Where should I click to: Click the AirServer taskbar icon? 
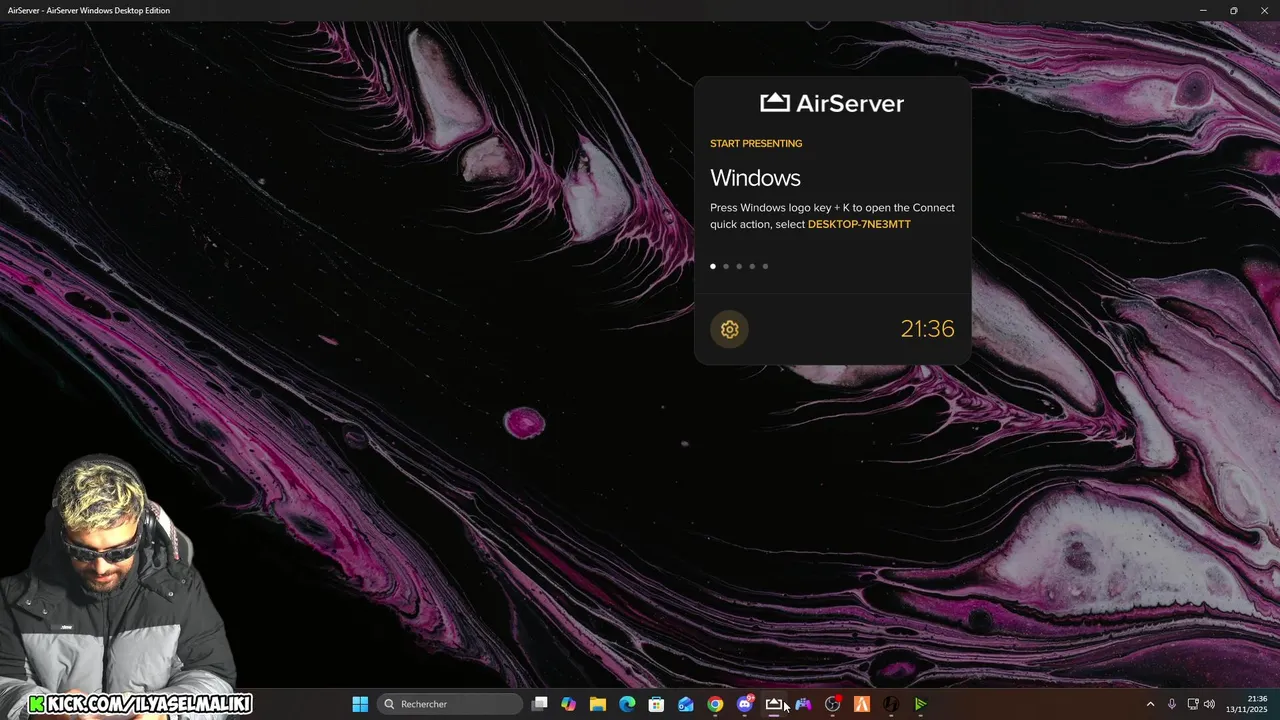tap(774, 704)
